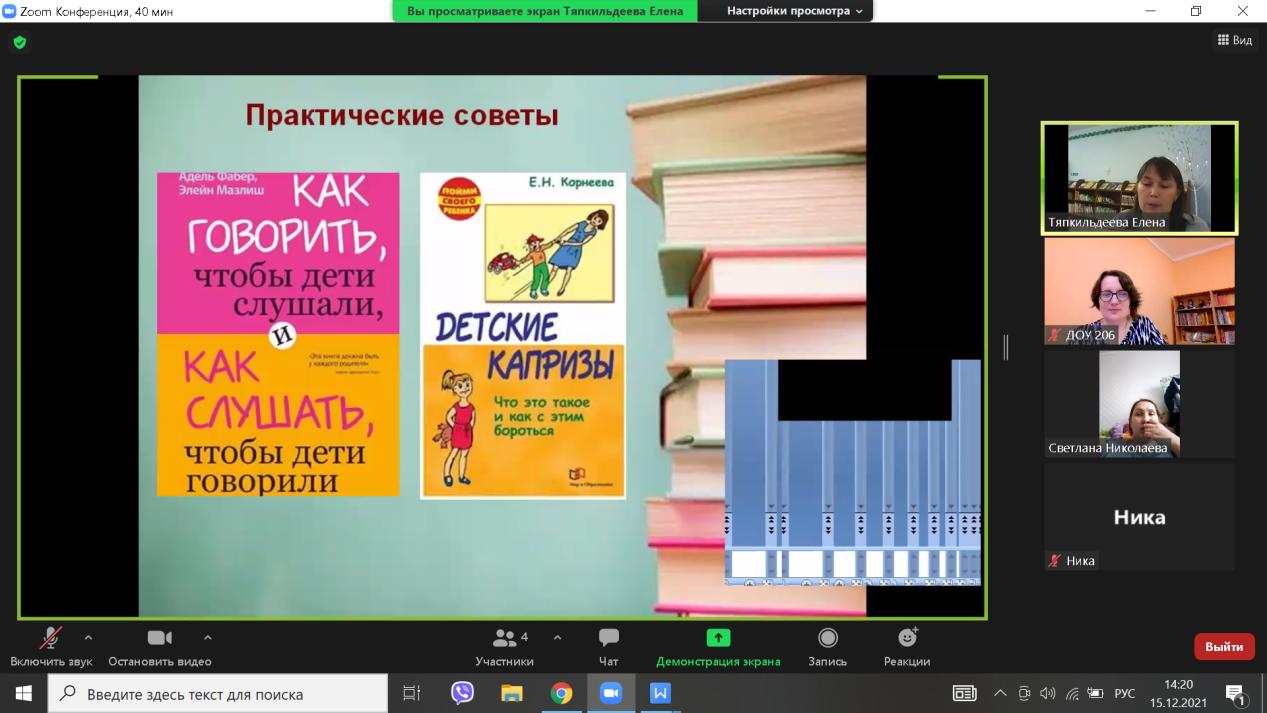Start recording with Запись
The image size is (1267, 713).
click(828, 647)
